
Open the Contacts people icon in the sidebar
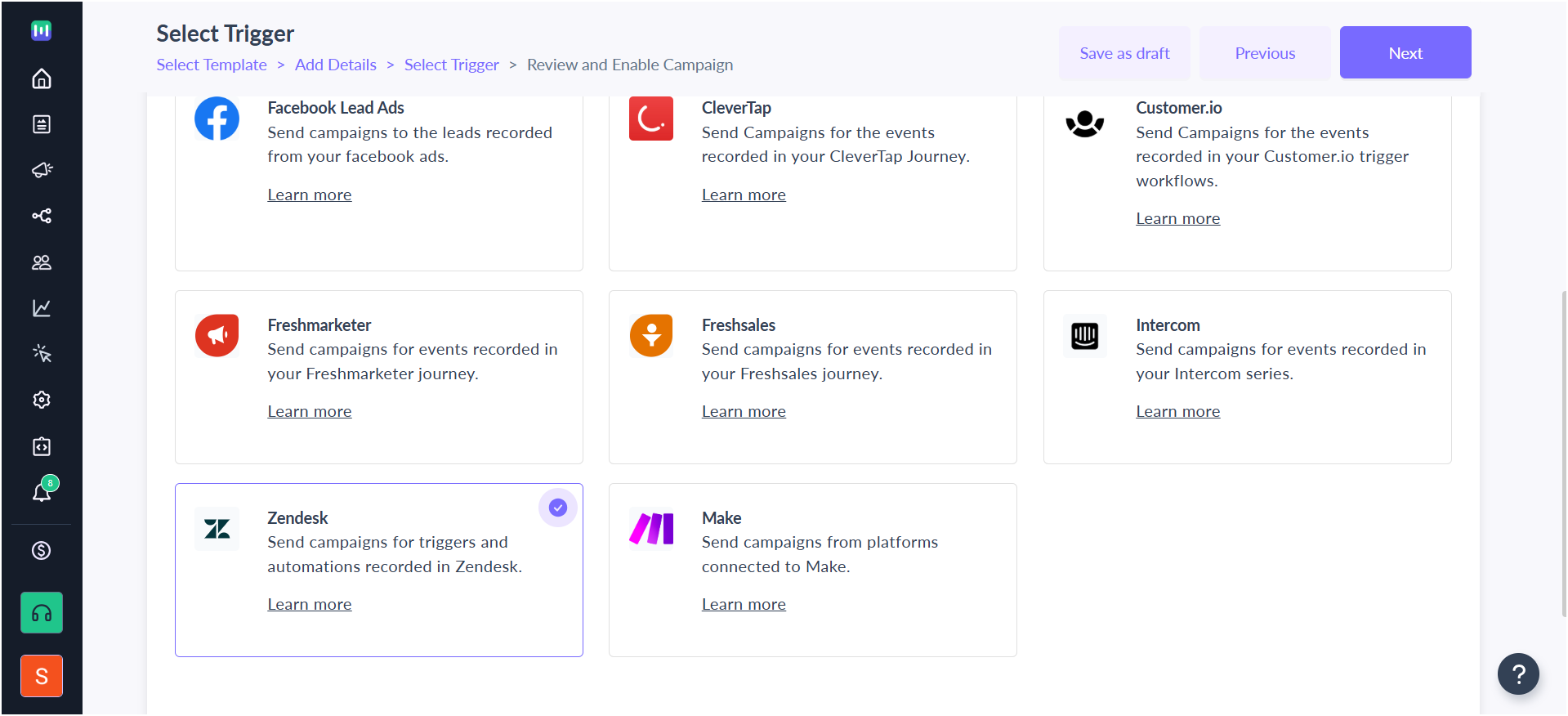point(42,262)
